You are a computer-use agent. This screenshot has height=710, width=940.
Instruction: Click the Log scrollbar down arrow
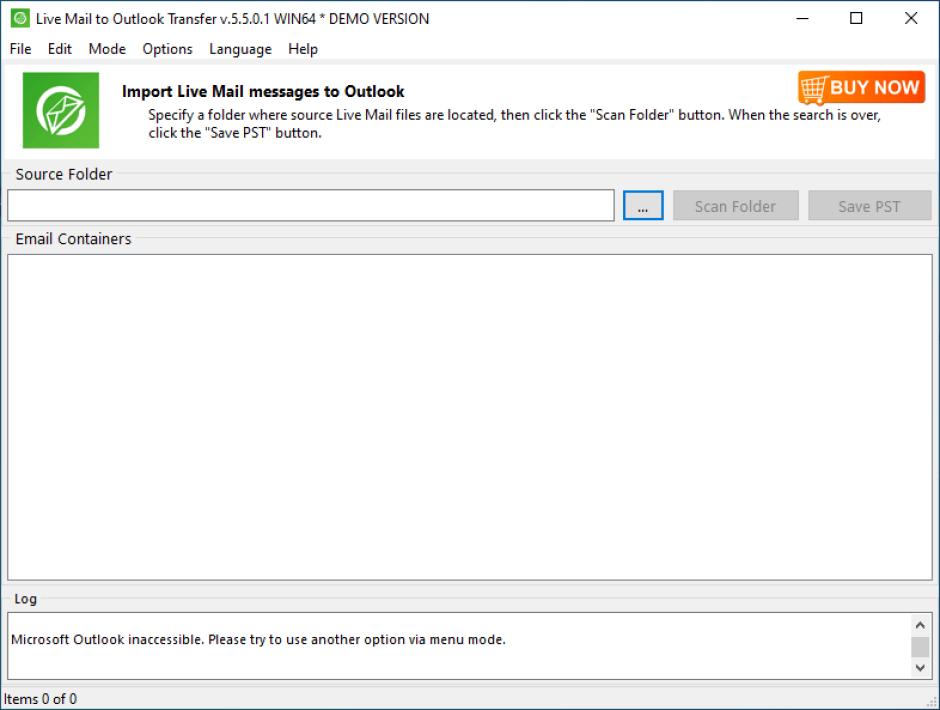tap(920, 667)
